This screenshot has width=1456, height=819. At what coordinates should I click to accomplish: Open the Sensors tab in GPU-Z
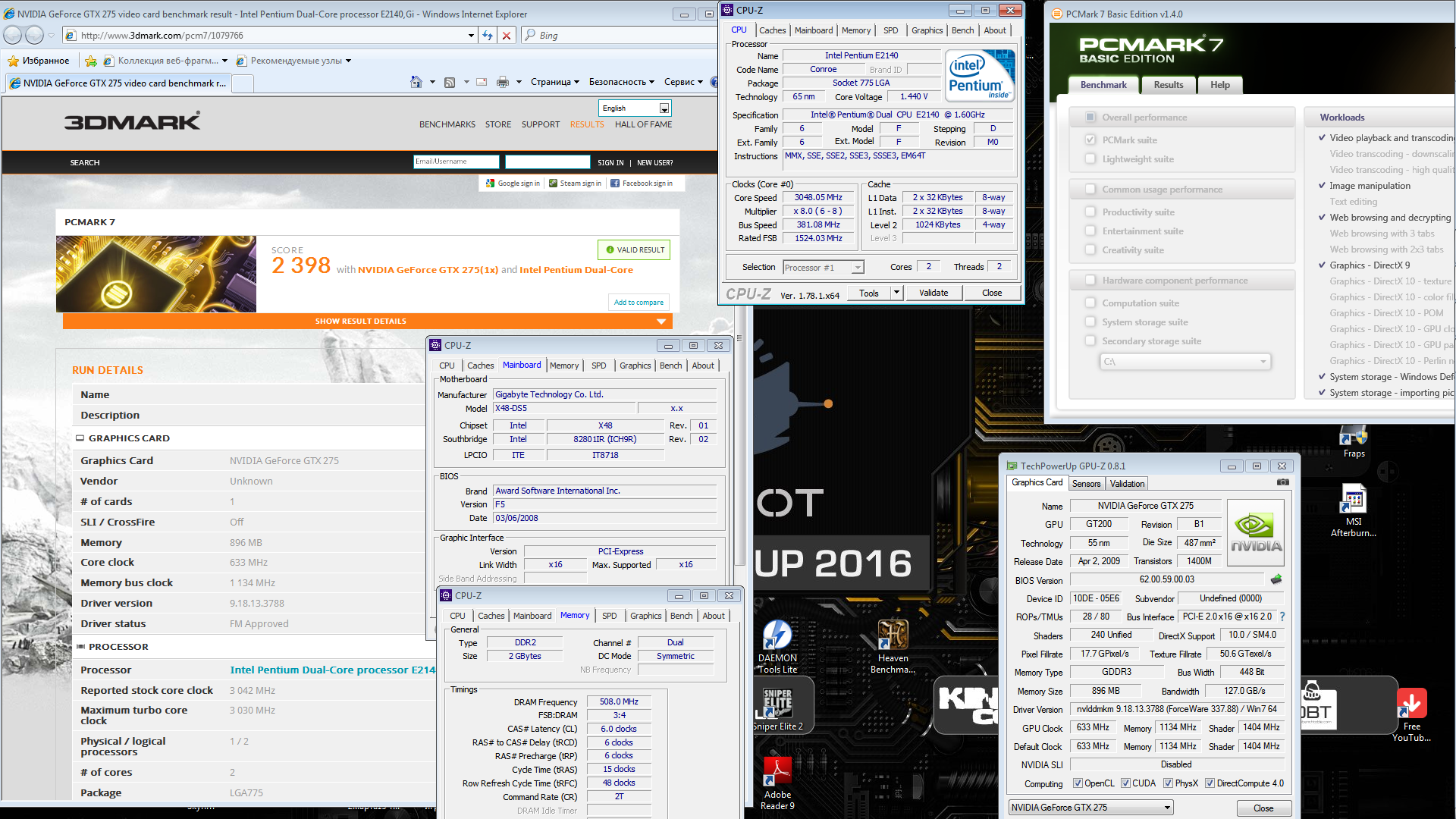point(1086,484)
